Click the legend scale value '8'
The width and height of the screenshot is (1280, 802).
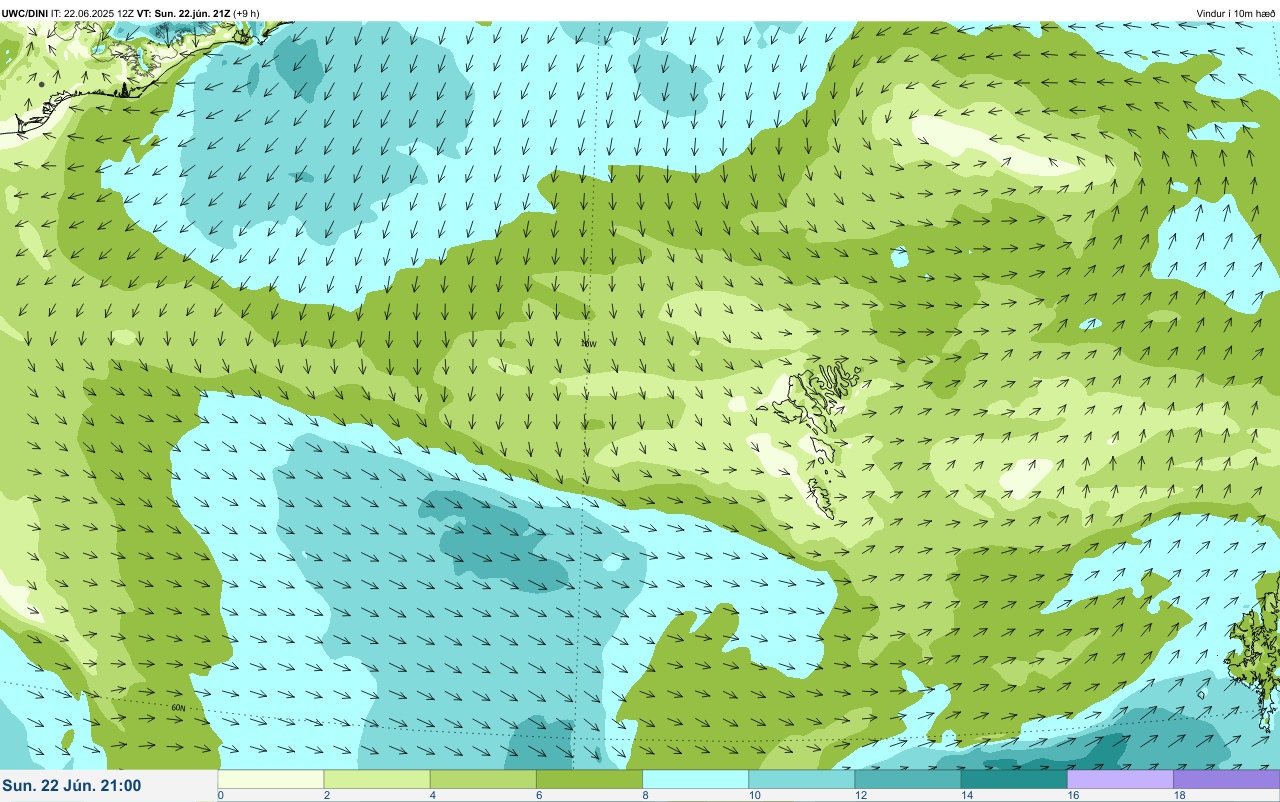tap(645, 796)
